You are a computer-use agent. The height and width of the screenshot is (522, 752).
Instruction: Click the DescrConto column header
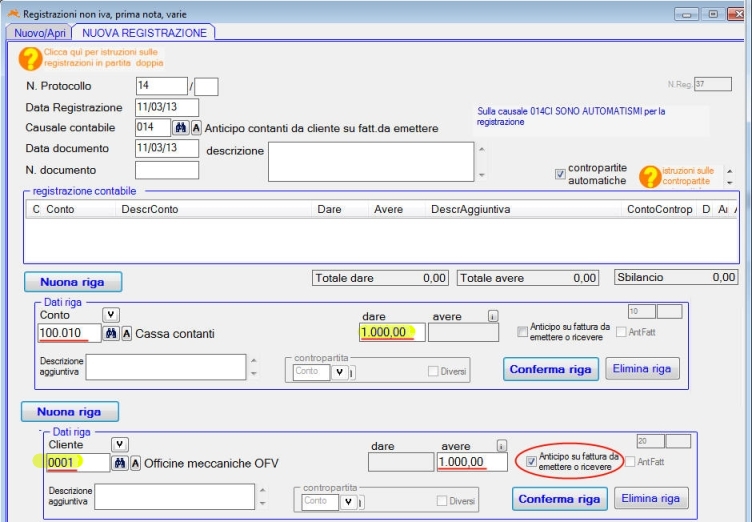(213, 209)
